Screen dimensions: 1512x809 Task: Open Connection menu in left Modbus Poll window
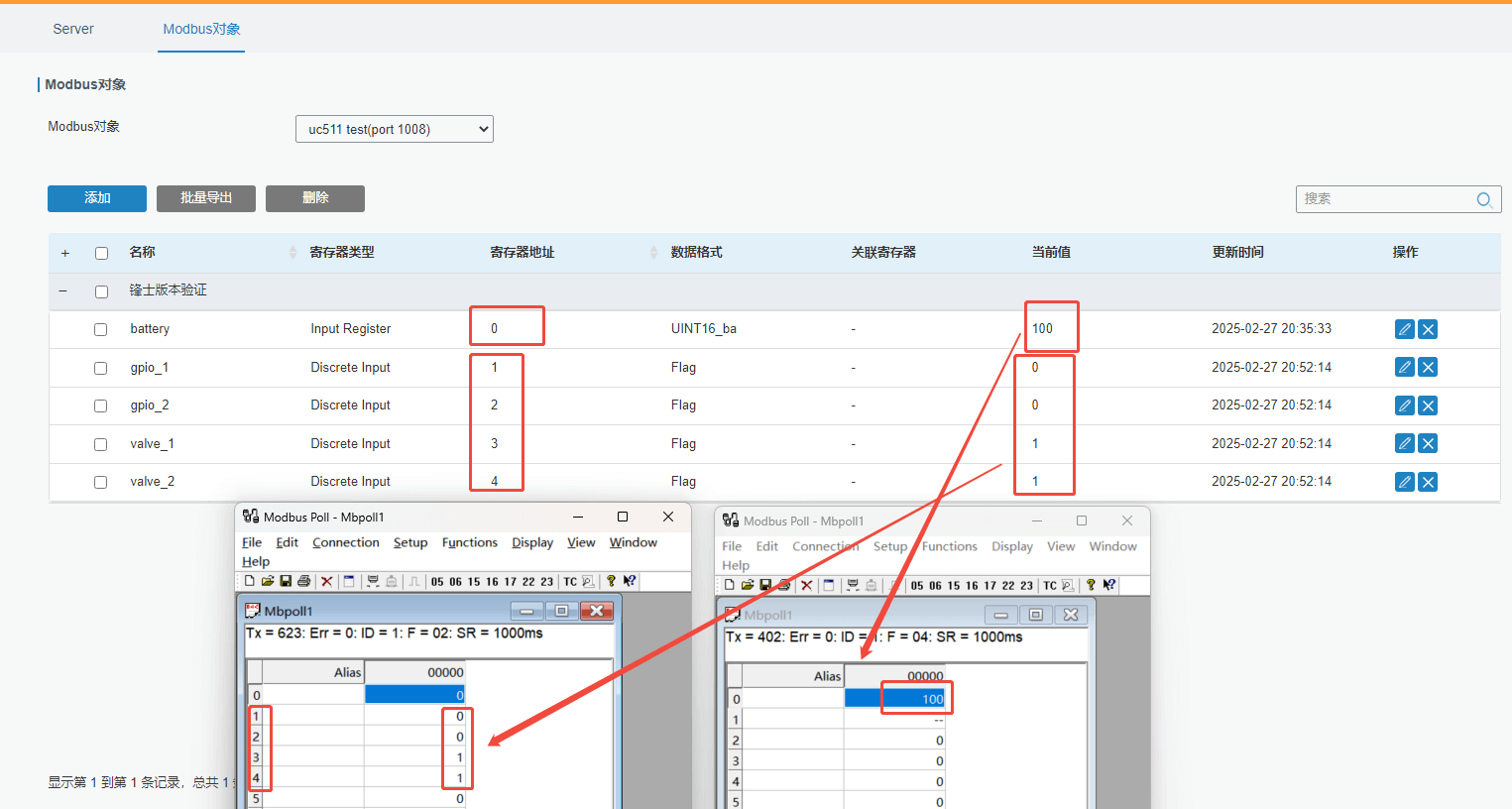(x=345, y=542)
